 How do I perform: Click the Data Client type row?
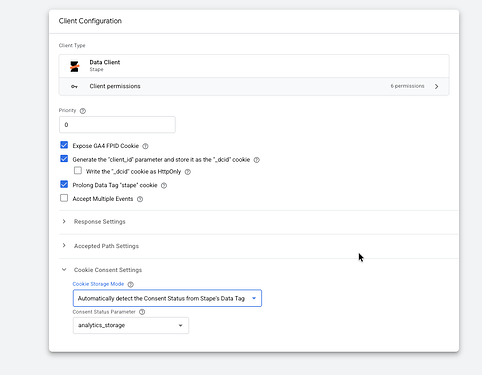pyautogui.click(x=254, y=66)
